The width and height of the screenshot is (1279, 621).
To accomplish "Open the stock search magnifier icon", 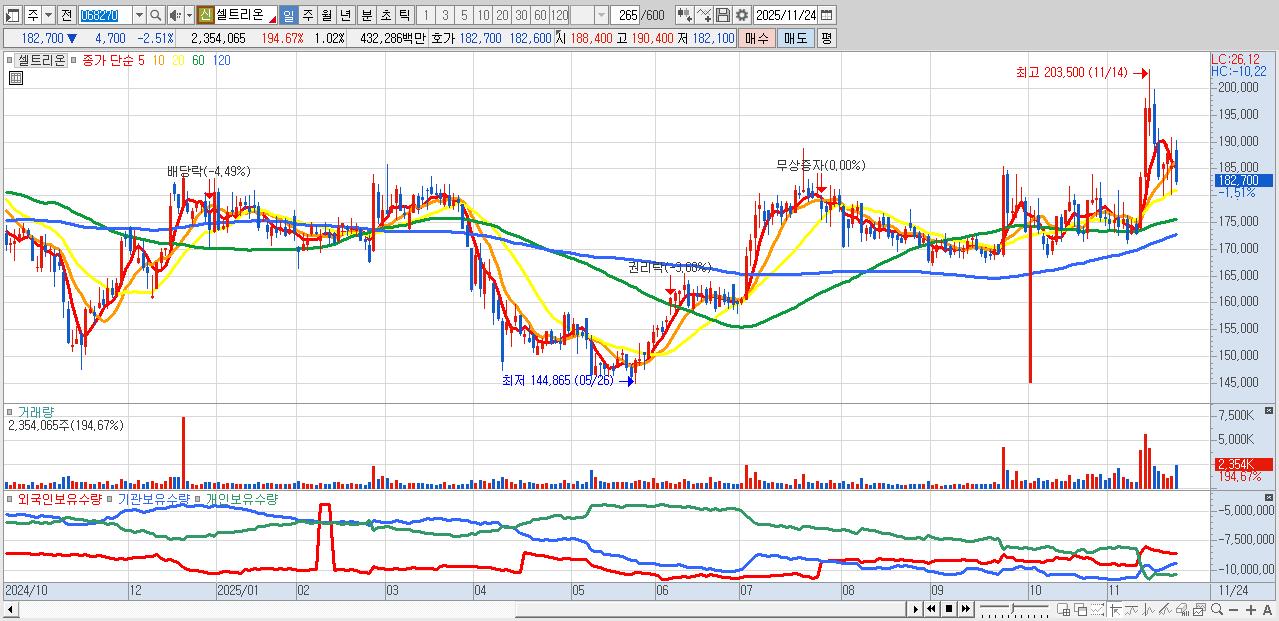I will pos(156,15).
